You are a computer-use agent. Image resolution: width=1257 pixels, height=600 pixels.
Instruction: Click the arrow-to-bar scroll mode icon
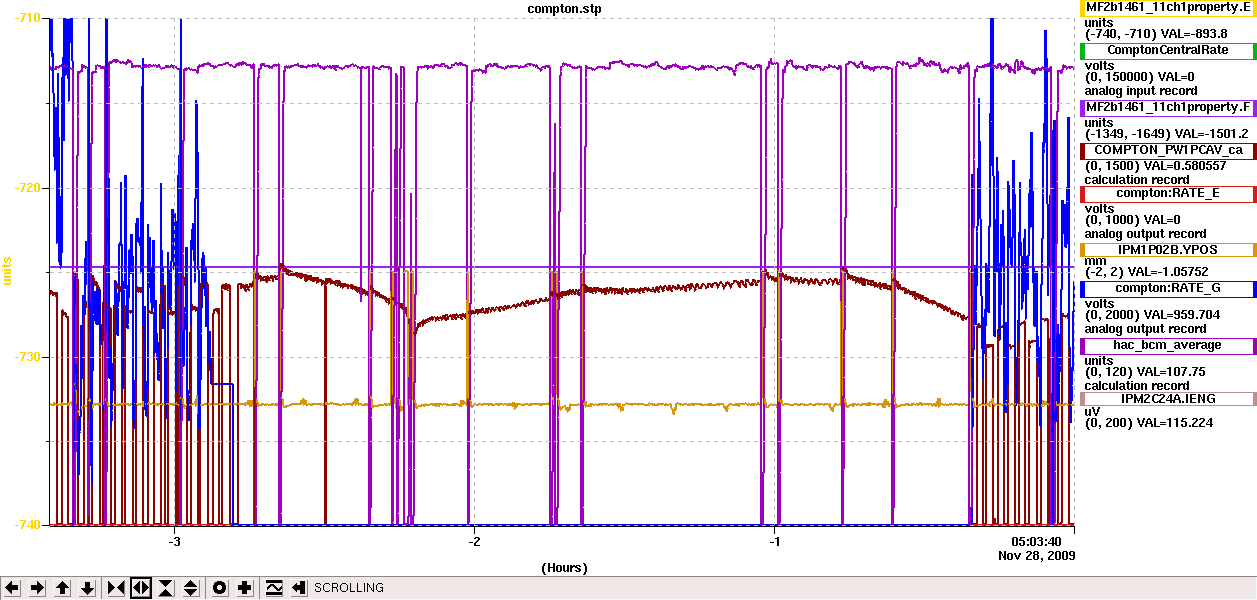[x=299, y=588]
